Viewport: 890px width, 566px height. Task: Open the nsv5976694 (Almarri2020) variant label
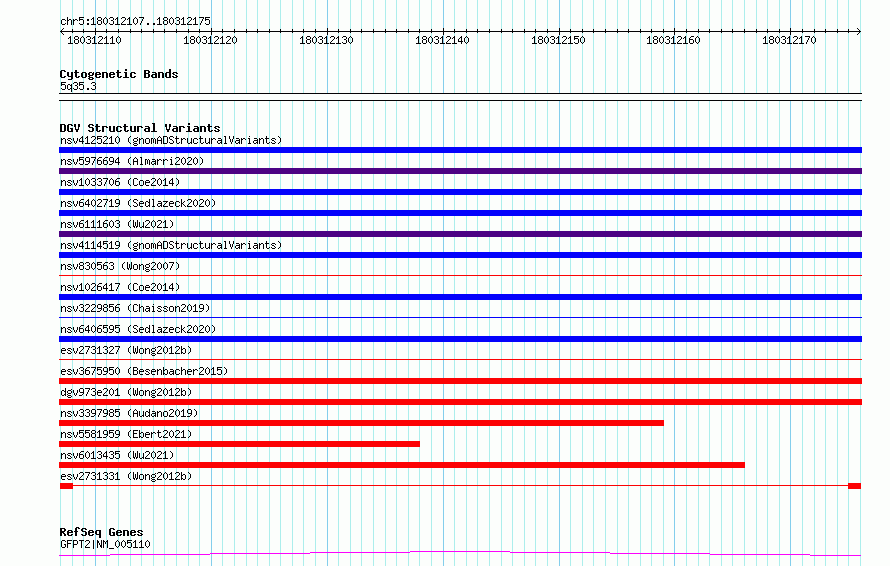132,161
